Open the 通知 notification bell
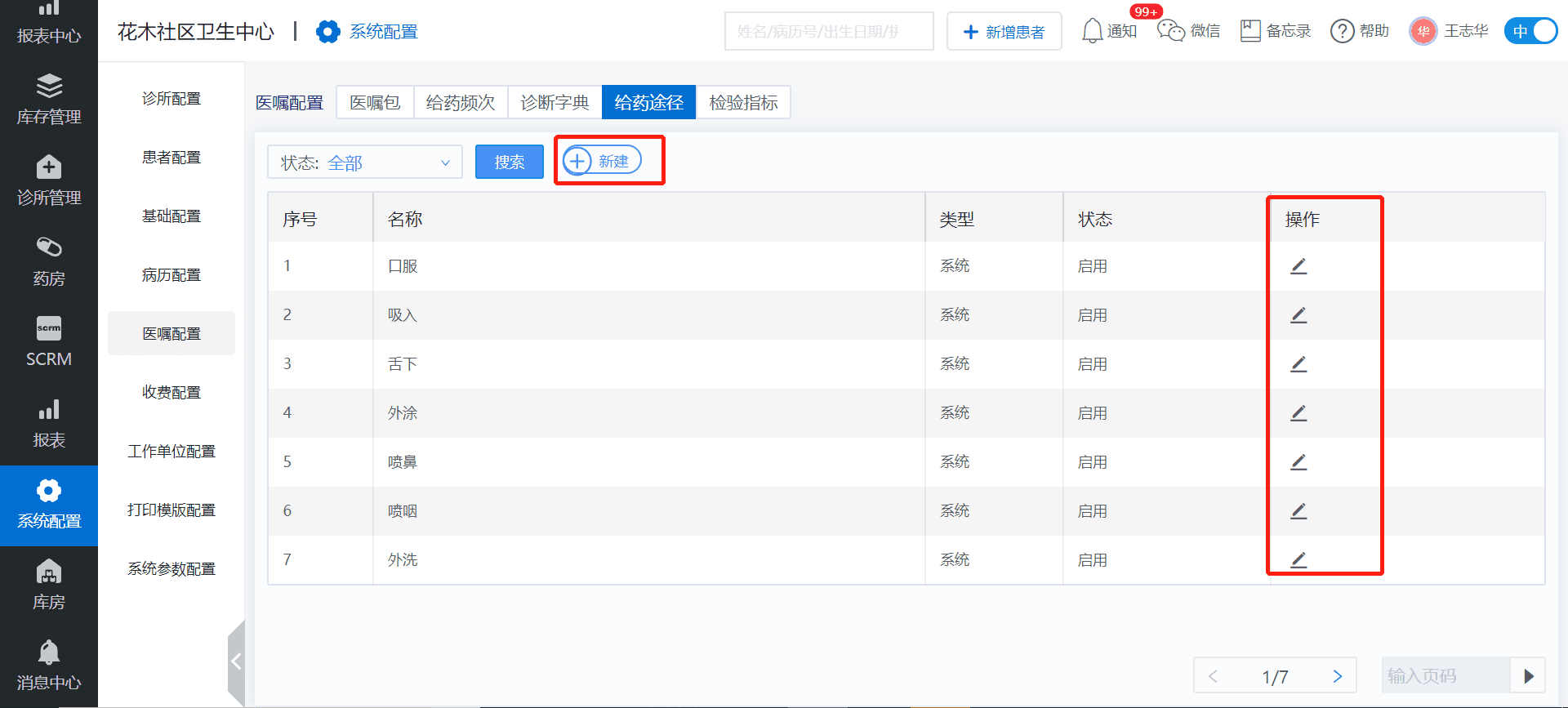This screenshot has width=1568, height=708. 1092,31
